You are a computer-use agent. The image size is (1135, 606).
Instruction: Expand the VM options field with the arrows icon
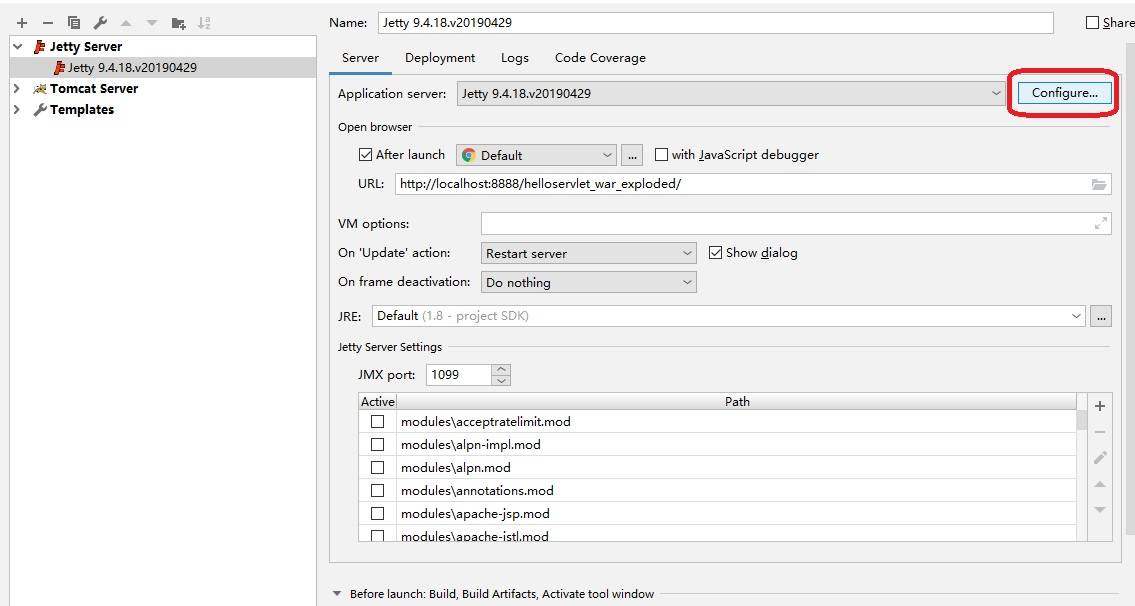click(x=1101, y=224)
